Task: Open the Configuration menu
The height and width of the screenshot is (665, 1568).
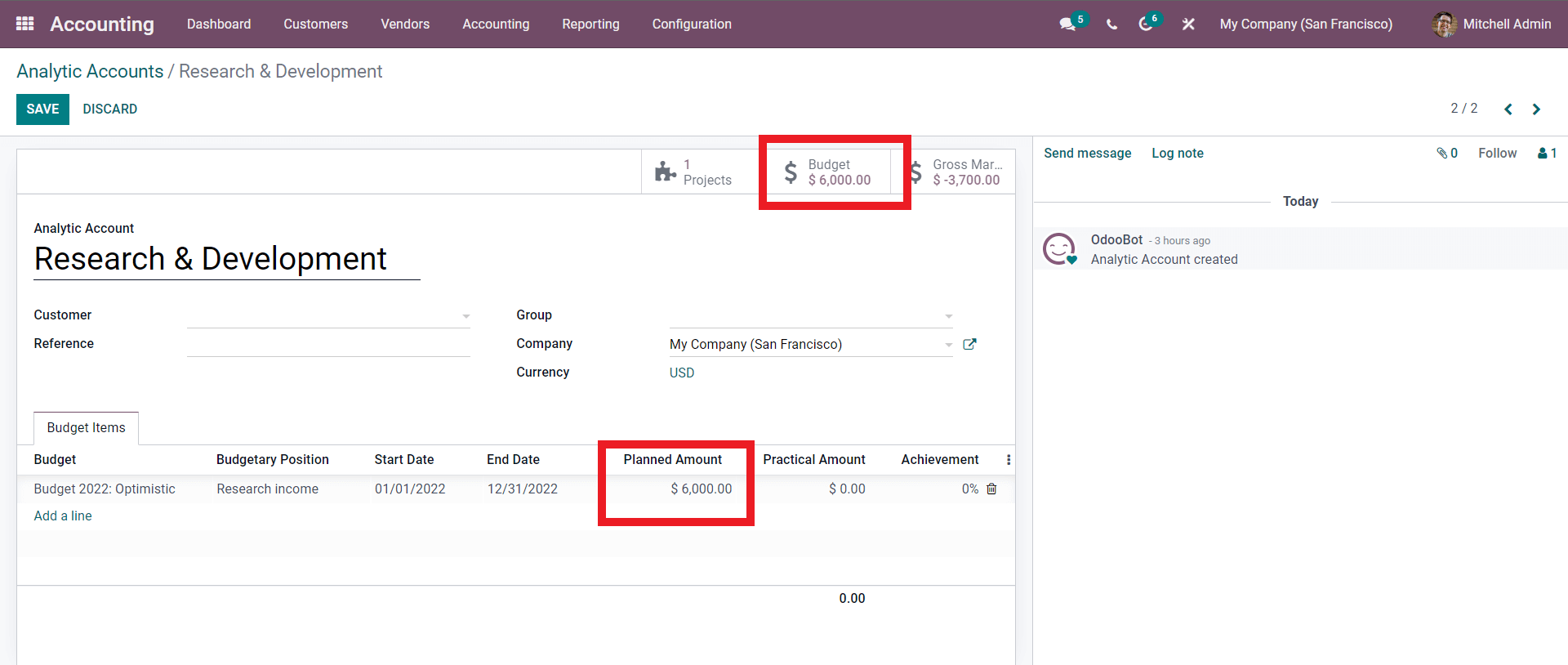Action: tap(692, 25)
